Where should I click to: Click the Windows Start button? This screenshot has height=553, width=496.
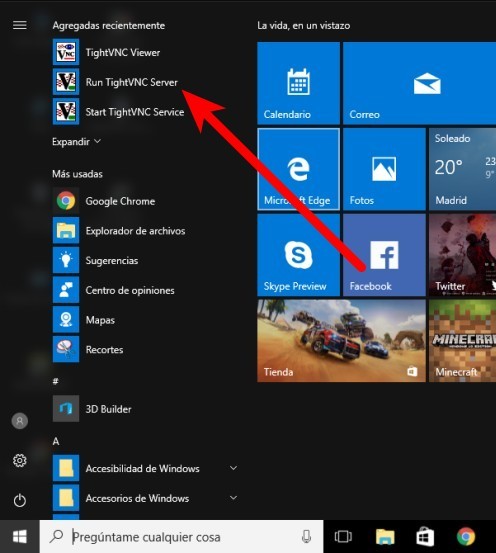point(20,537)
